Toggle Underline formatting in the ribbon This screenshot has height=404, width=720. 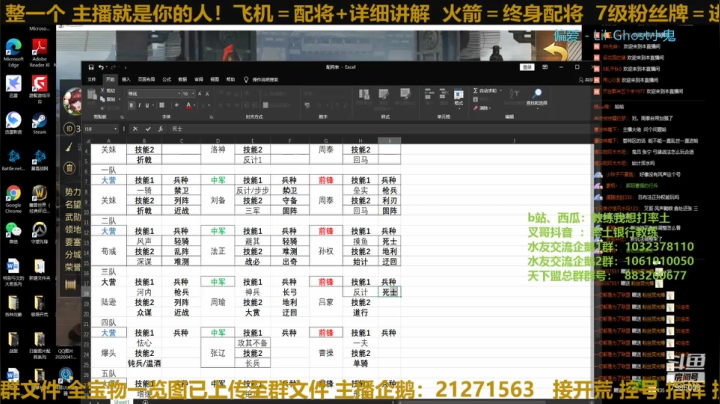point(147,105)
